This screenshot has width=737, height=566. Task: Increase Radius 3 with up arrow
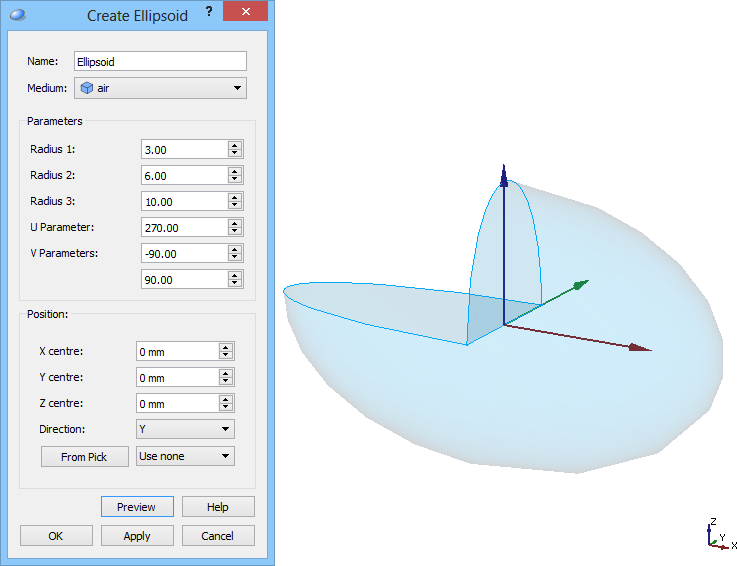coord(235,197)
